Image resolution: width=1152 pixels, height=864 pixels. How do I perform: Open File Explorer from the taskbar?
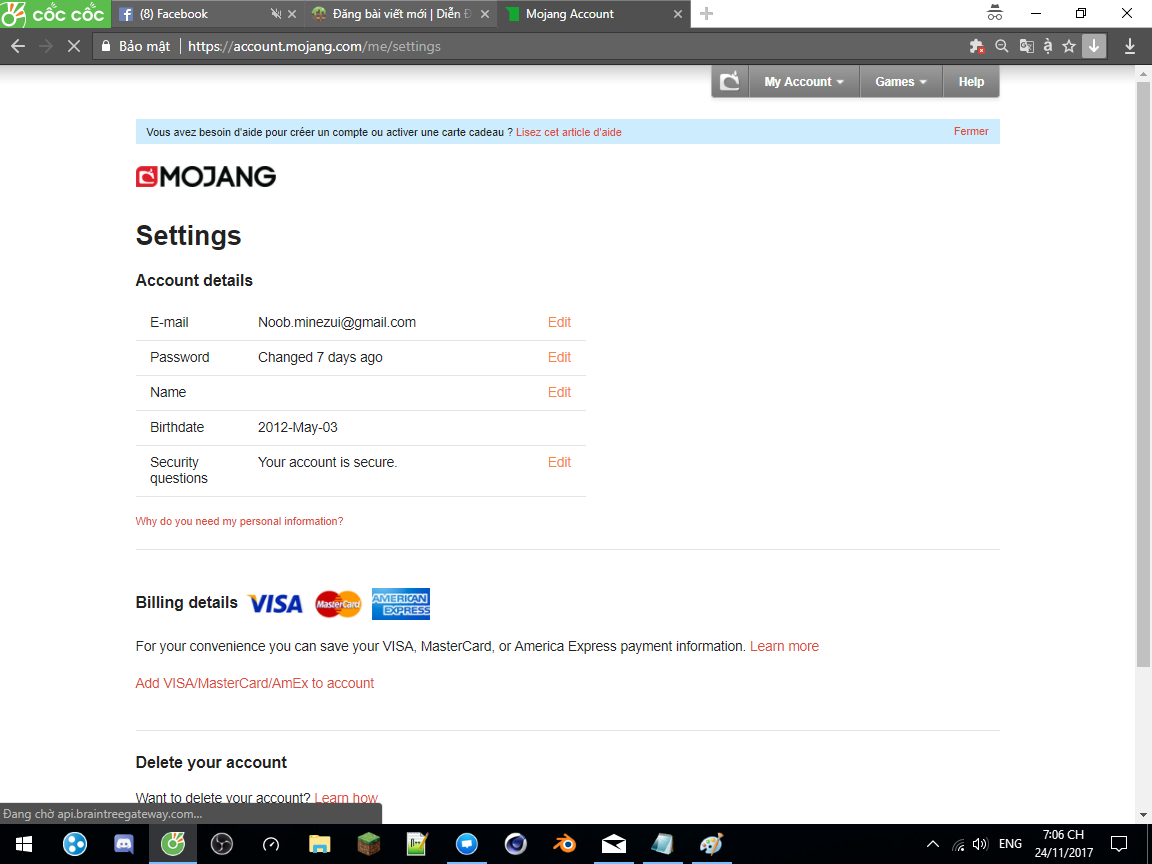320,844
